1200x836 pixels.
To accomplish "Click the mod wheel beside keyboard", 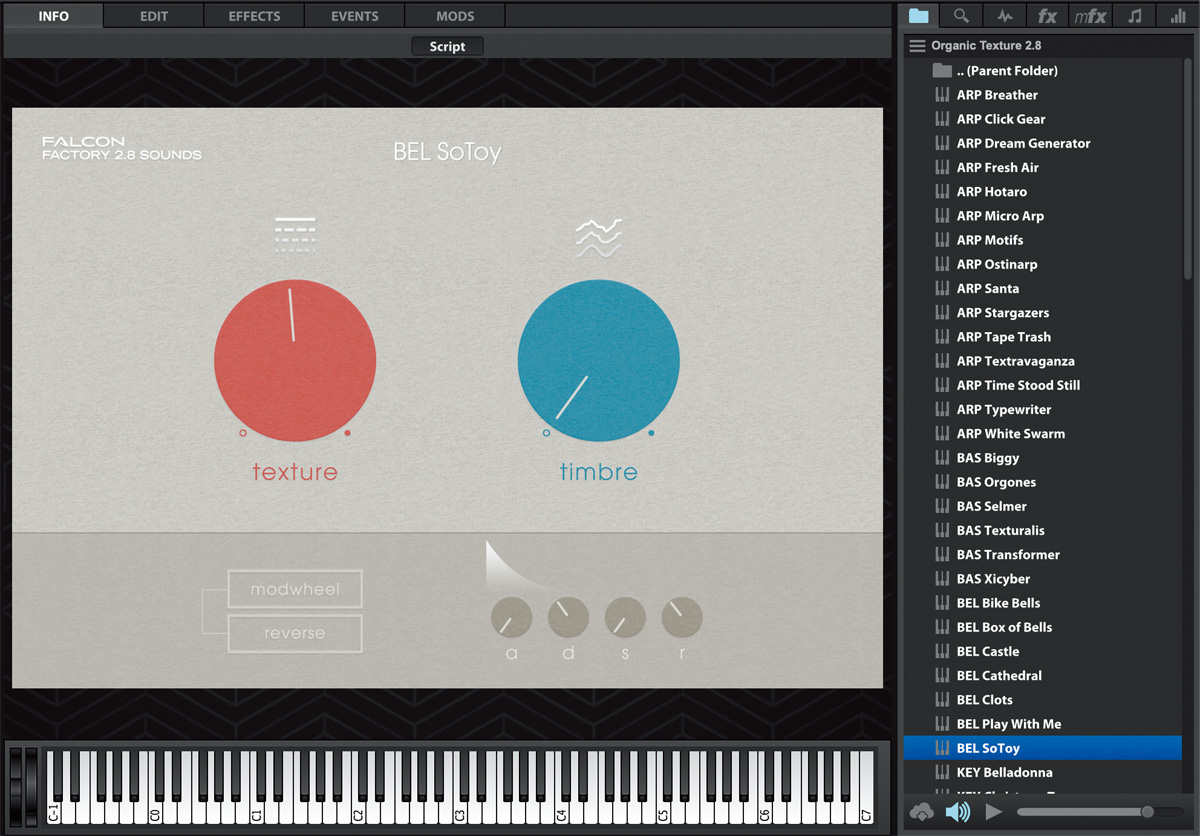I will click(x=32, y=786).
